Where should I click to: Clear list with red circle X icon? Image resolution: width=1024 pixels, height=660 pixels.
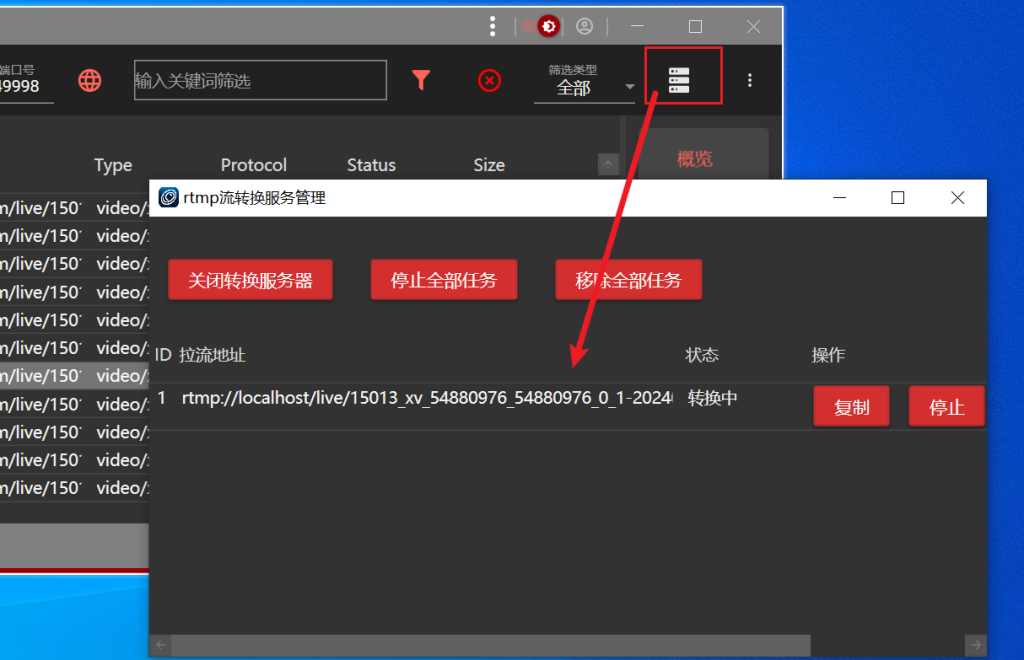click(x=489, y=81)
